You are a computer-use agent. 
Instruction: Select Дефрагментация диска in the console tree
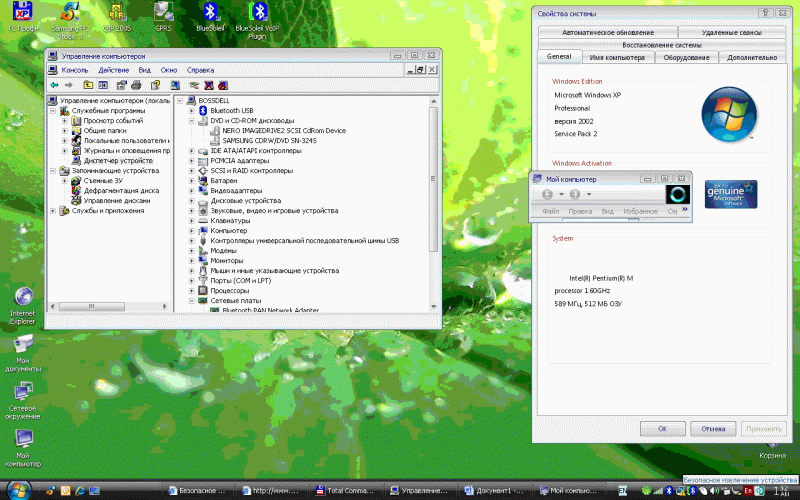point(121,191)
